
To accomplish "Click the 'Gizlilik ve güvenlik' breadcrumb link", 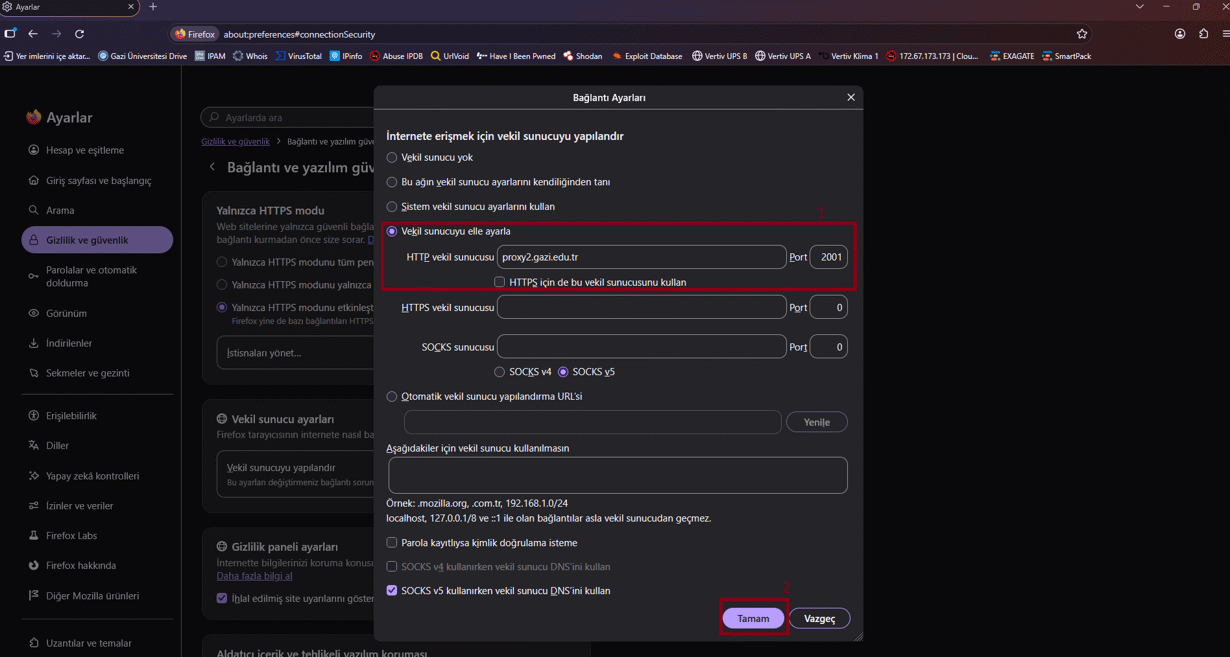I will [236, 142].
